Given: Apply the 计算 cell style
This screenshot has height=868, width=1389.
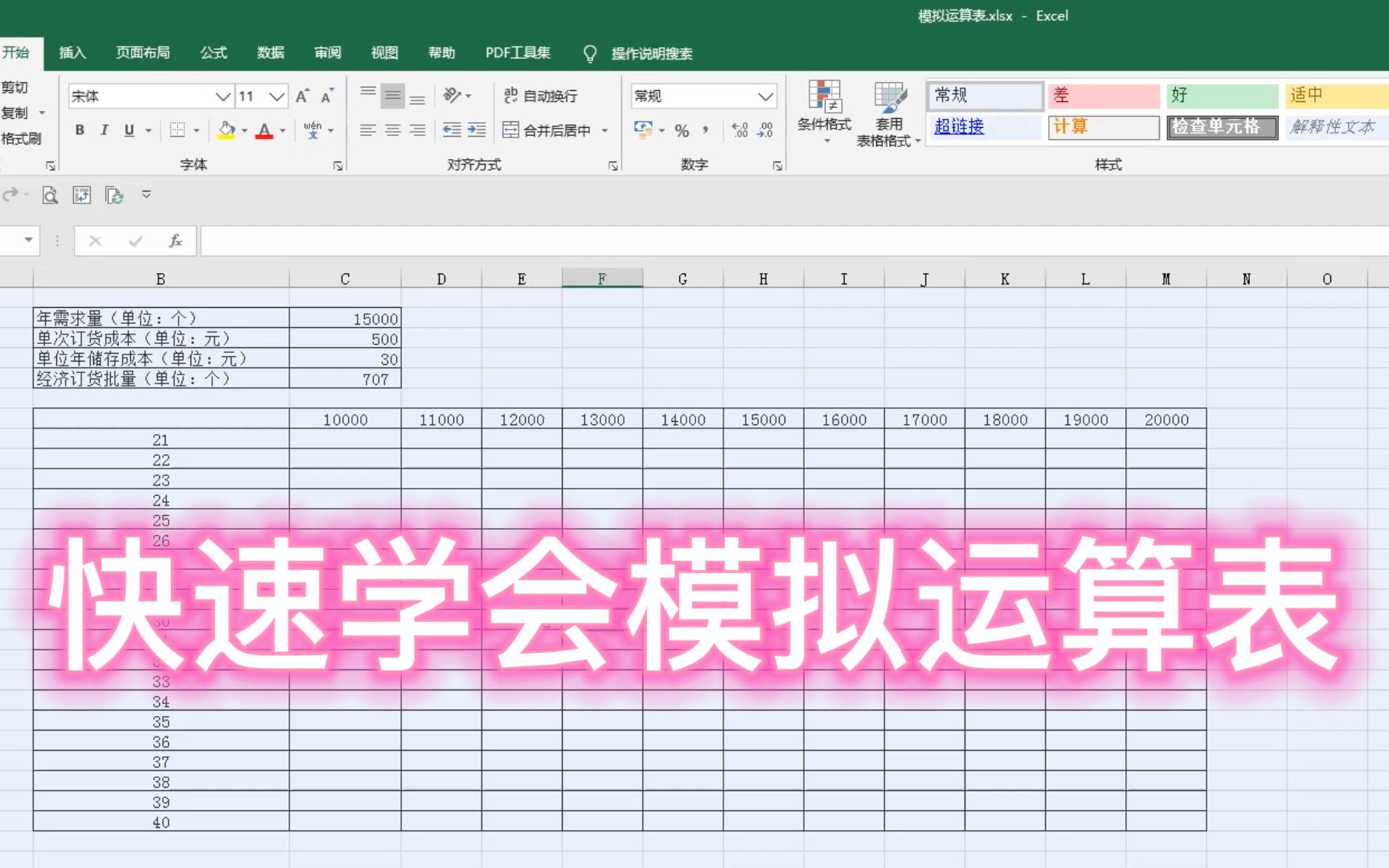Looking at the screenshot, I should tap(1104, 127).
